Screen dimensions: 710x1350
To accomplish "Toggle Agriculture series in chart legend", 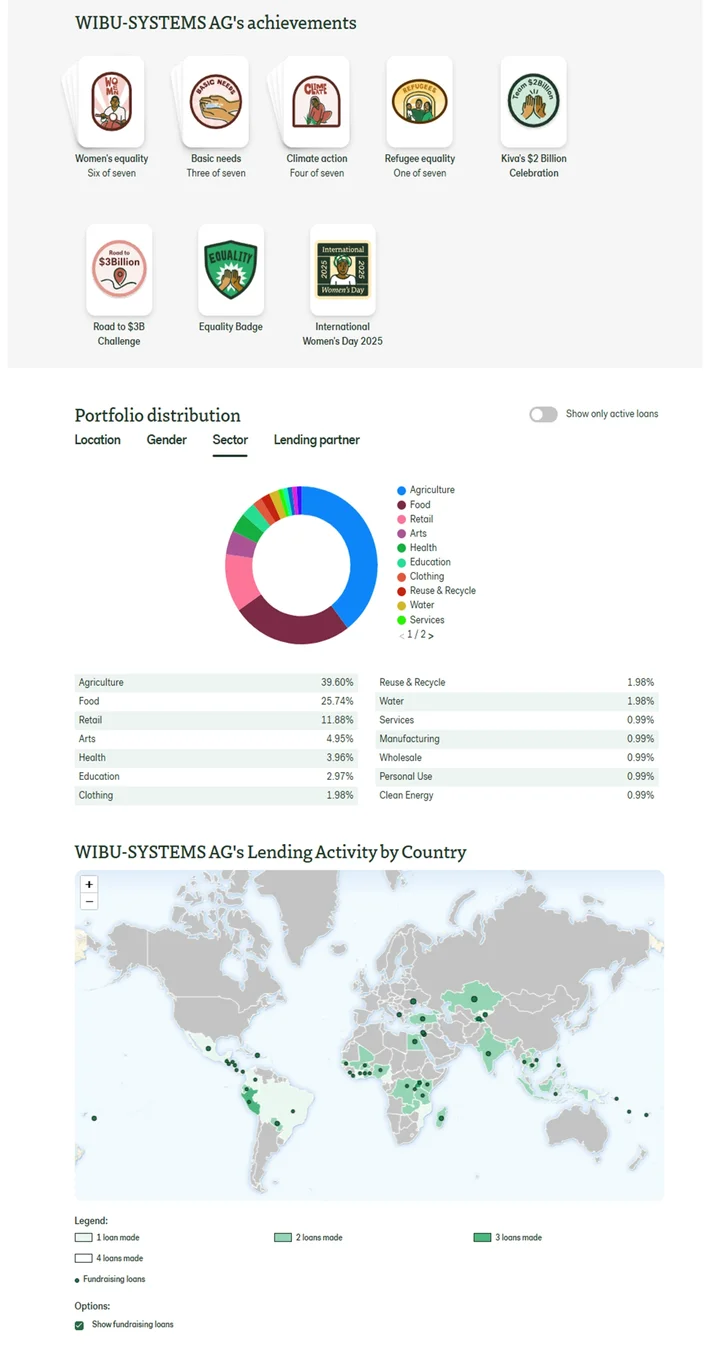I will pos(431,490).
